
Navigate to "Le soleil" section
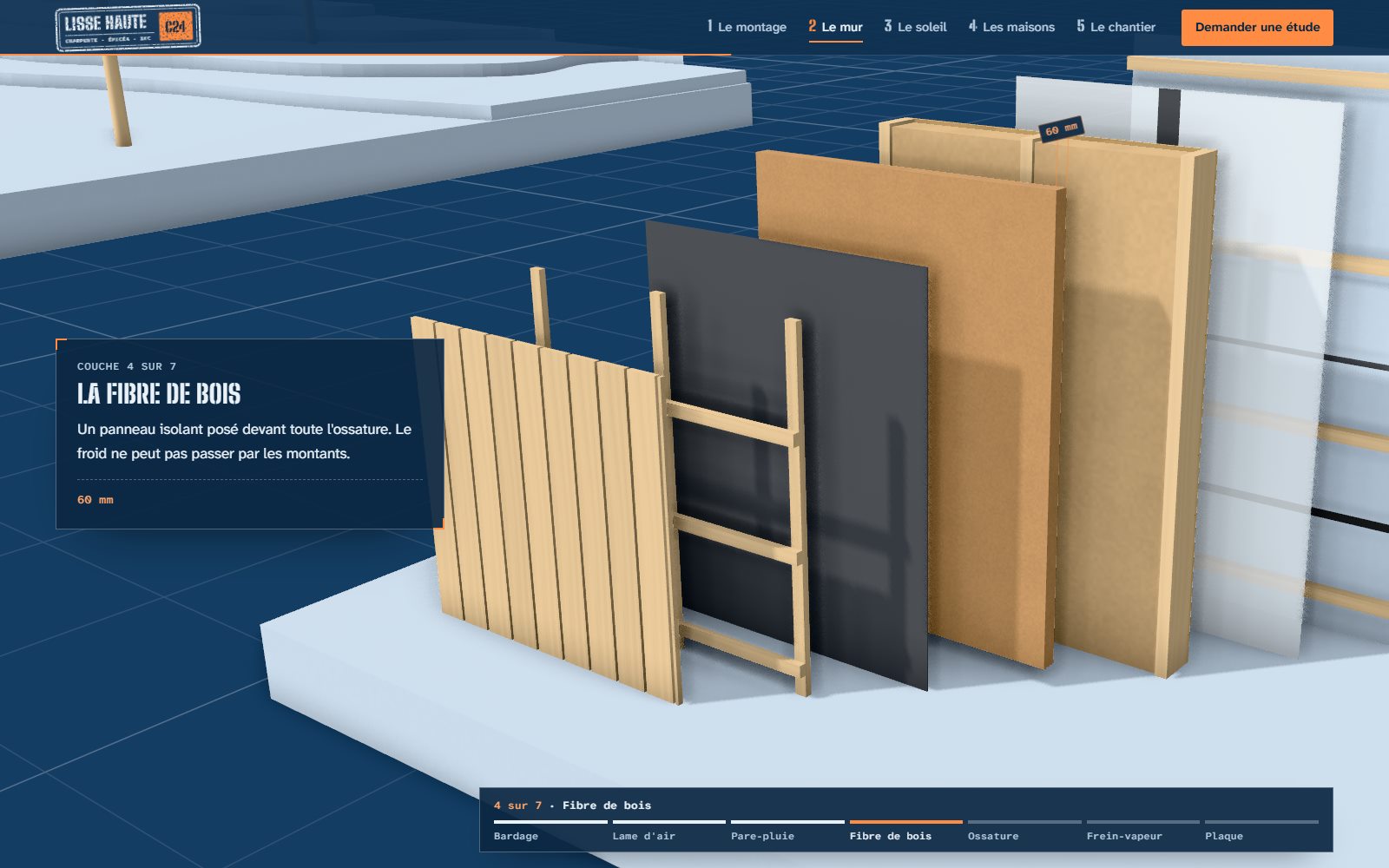(915, 27)
